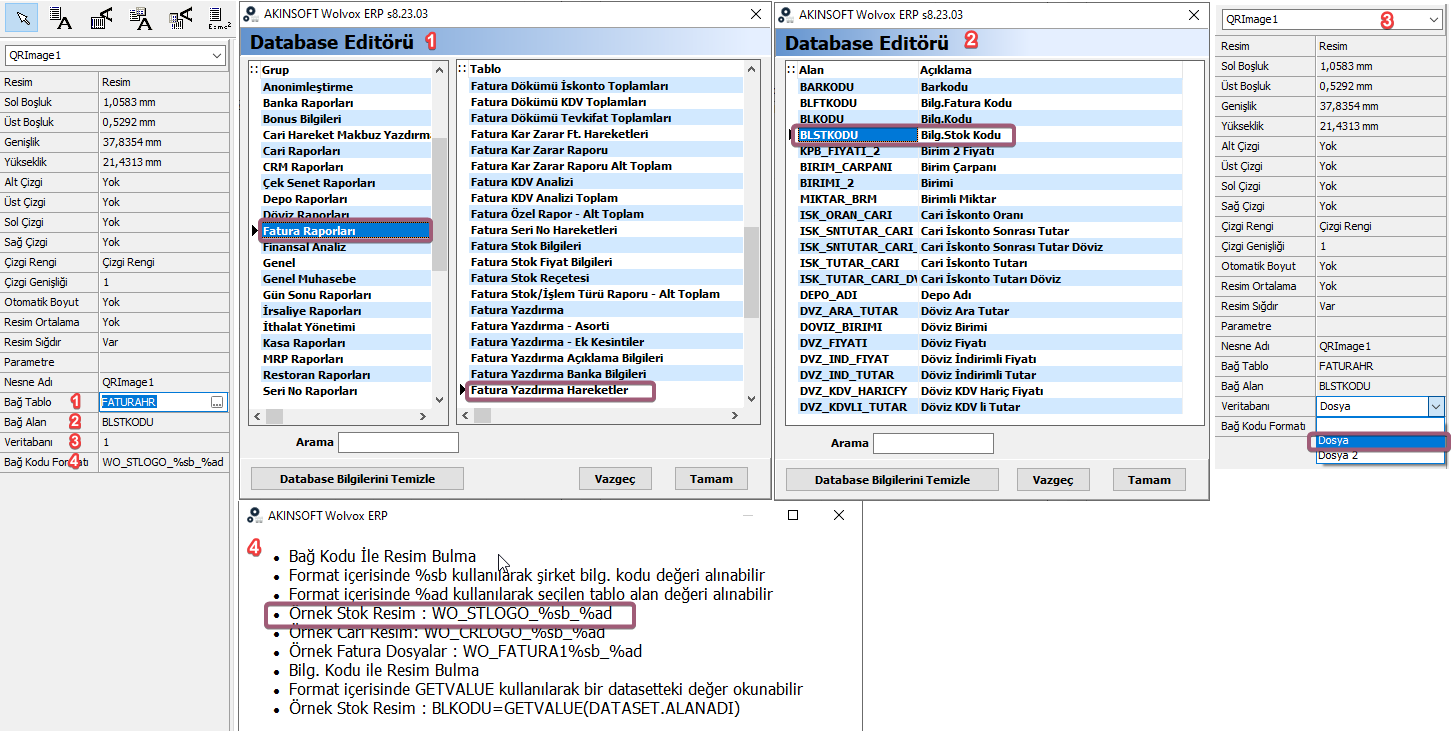
Task: Select the DOVIZ_BIRIMI field row
Action: tap(988, 327)
